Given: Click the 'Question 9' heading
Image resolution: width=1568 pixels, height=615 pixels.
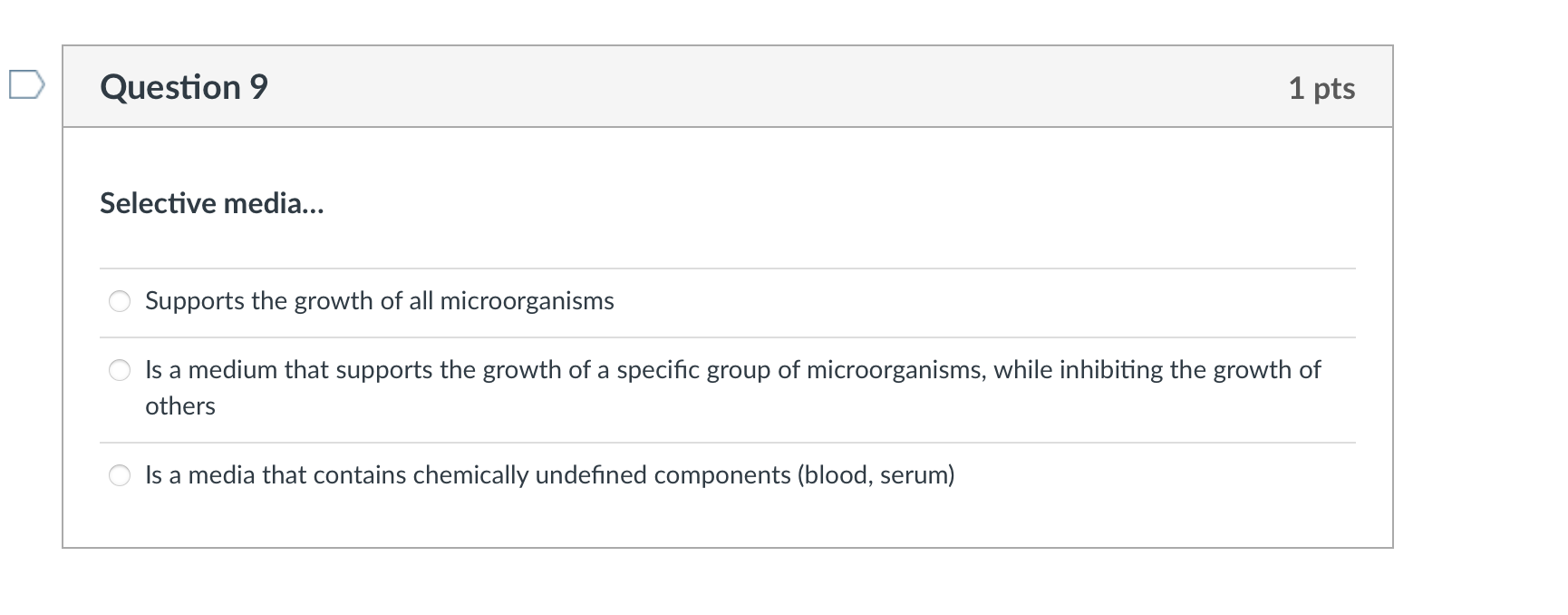Looking at the screenshot, I should (x=184, y=87).
